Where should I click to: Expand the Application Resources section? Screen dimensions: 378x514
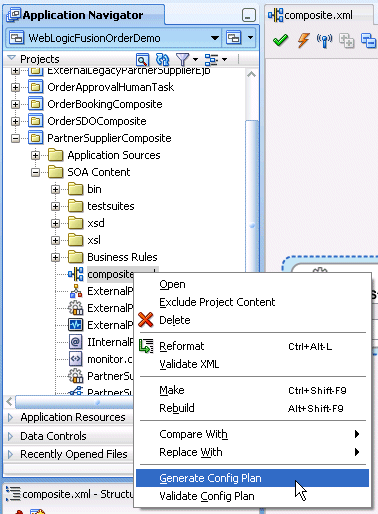point(10,417)
